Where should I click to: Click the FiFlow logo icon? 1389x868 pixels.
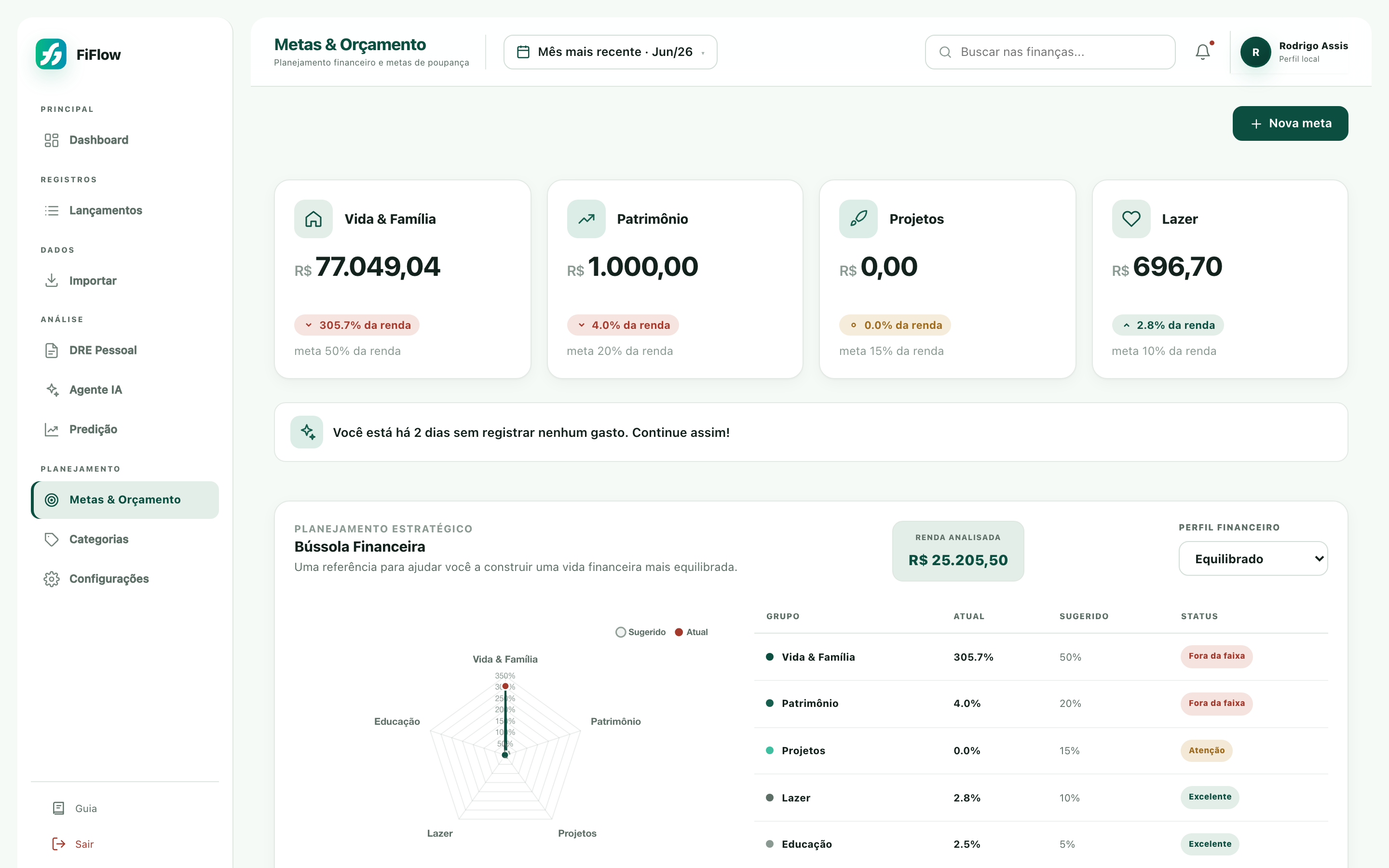[x=51, y=54]
